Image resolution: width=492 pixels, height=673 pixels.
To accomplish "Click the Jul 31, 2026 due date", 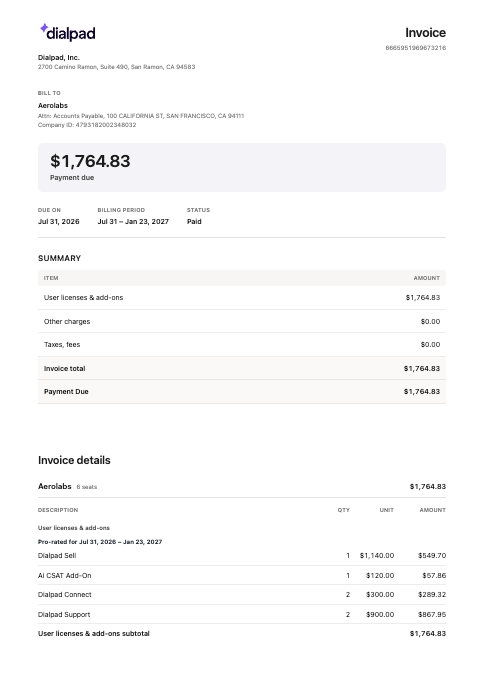I will click(58, 221).
